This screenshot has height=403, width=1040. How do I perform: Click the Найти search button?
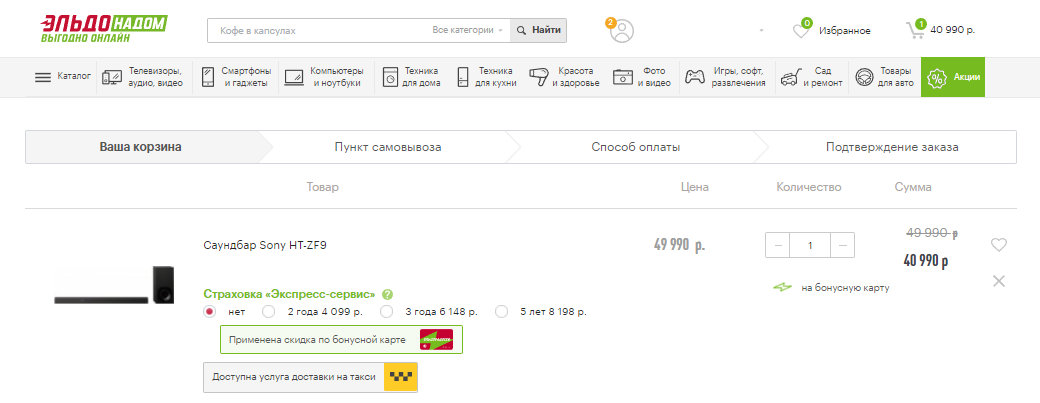tap(538, 31)
